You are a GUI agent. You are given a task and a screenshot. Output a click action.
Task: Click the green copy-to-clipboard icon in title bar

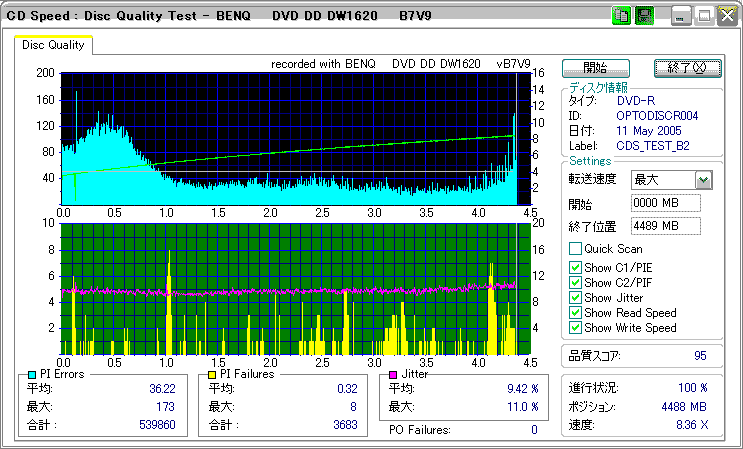621,15
